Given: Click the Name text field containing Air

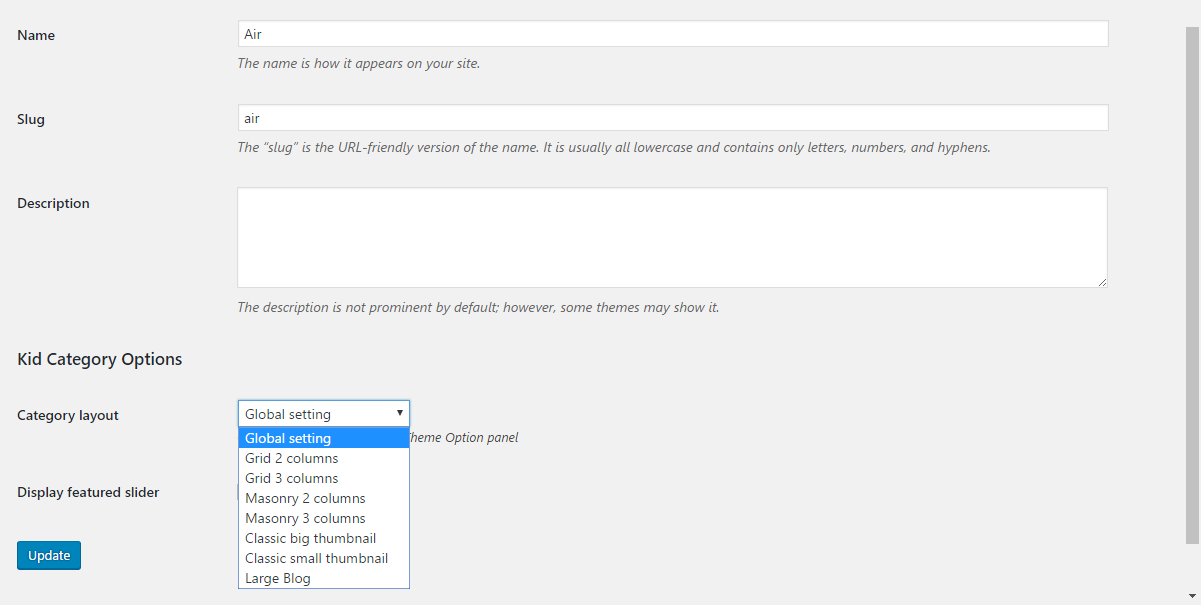Looking at the screenshot, I should click(x=672, y=34).
